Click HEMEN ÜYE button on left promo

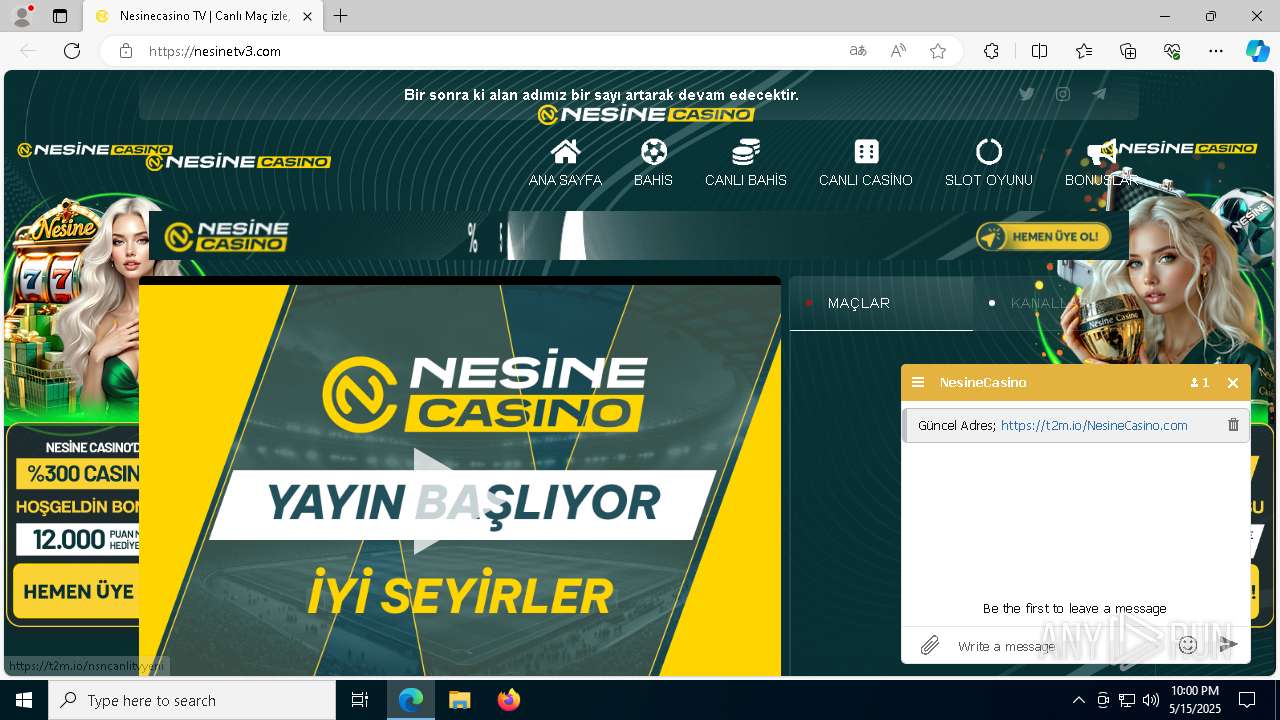coord(78,592)
